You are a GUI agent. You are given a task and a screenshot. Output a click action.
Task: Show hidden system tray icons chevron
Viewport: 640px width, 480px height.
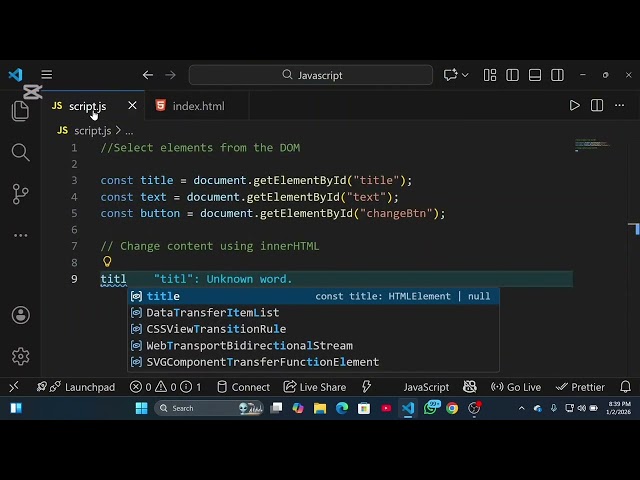[521, 408]
